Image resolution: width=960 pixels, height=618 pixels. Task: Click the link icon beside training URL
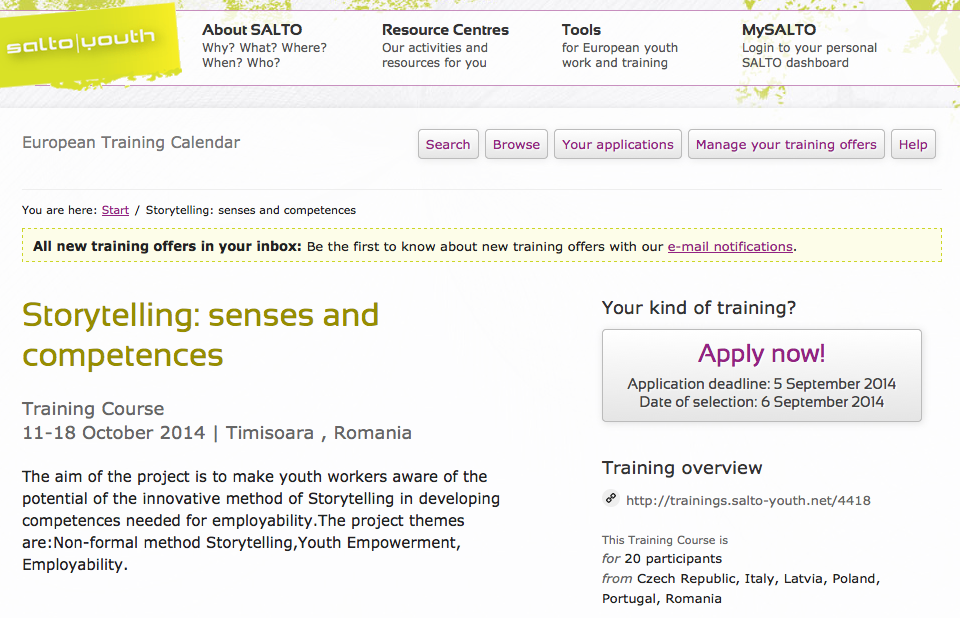point(610,499)
